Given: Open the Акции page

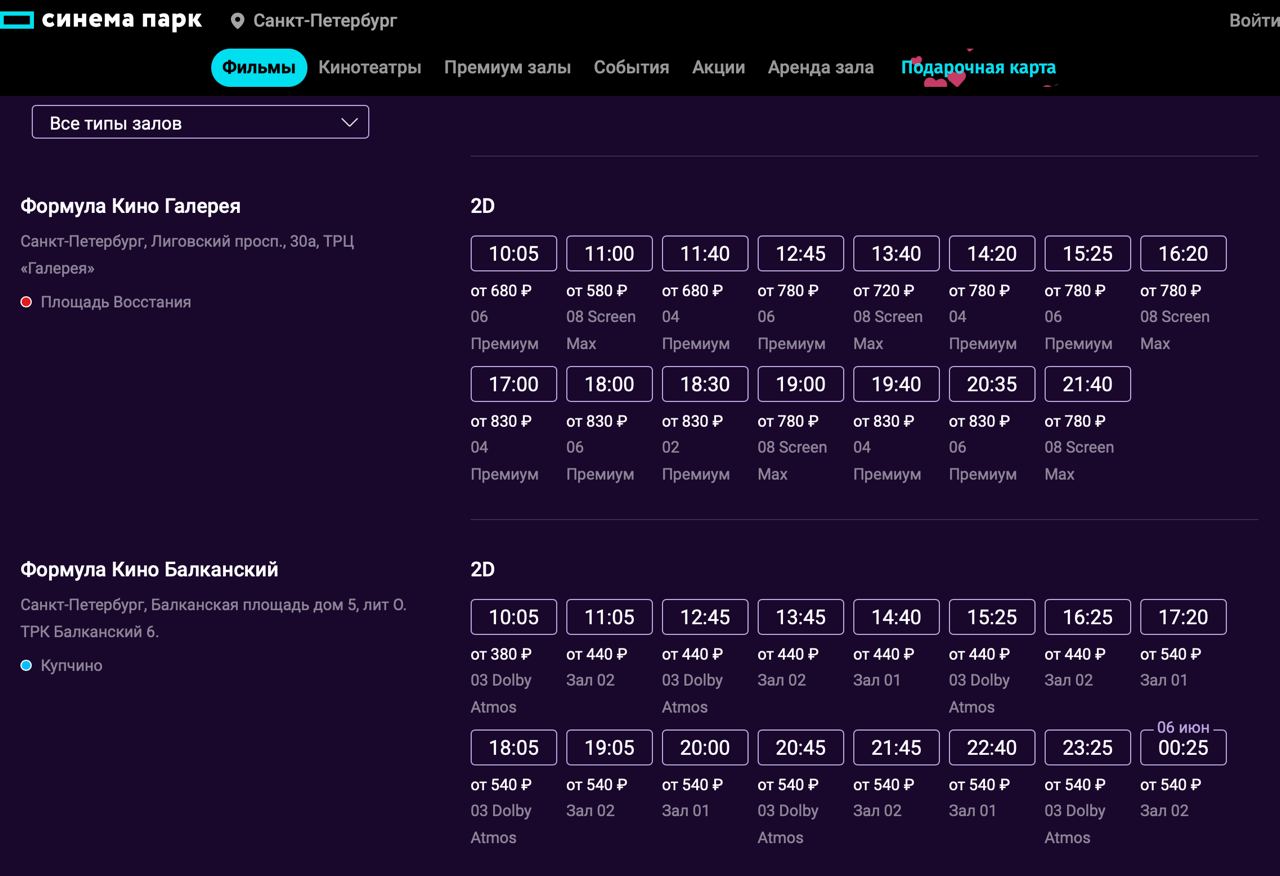Looking at the screenshot, I should click(718, 68).
